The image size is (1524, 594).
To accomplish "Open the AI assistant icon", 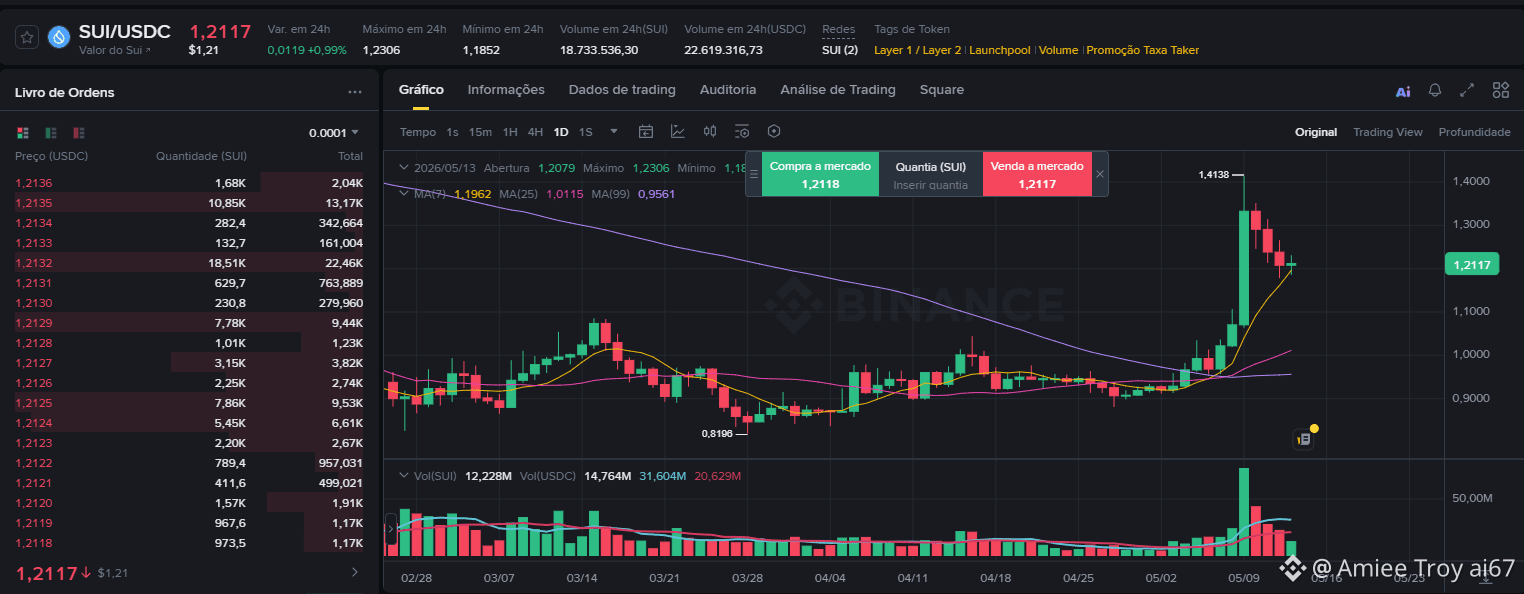I will coord(1403,91).
